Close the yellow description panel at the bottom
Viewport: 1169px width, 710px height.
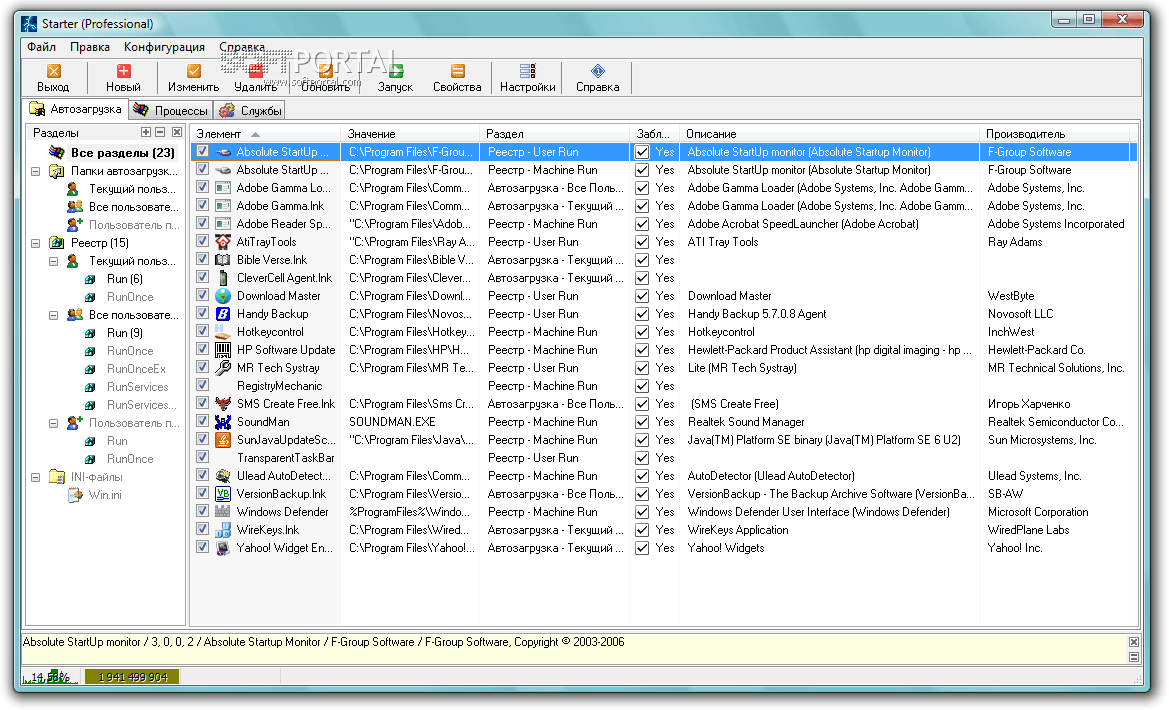(x=1133, y=642)
